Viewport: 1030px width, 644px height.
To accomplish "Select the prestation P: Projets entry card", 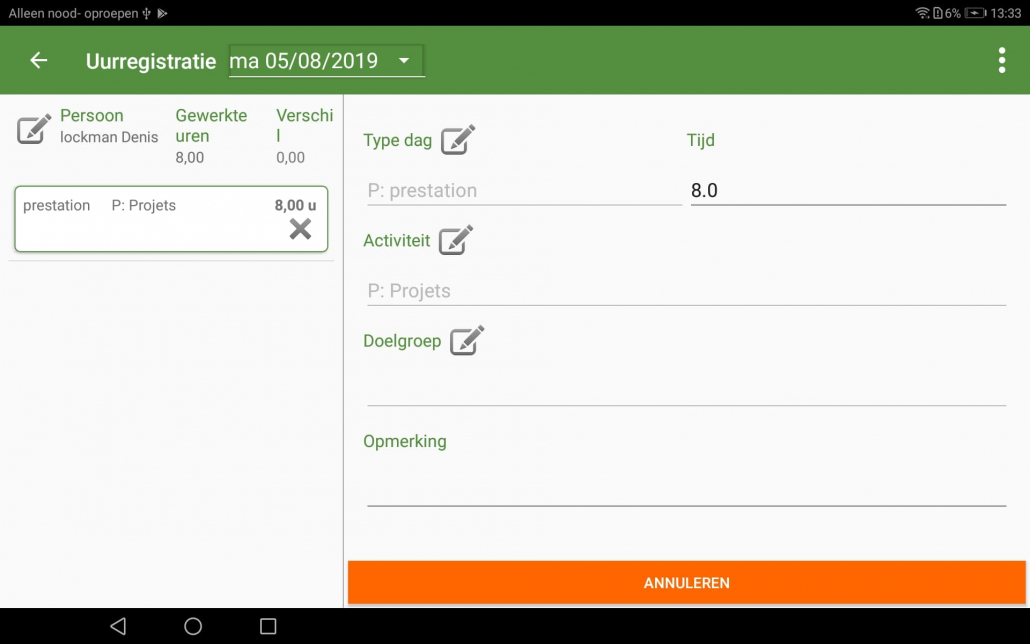I will coord(171,219).
